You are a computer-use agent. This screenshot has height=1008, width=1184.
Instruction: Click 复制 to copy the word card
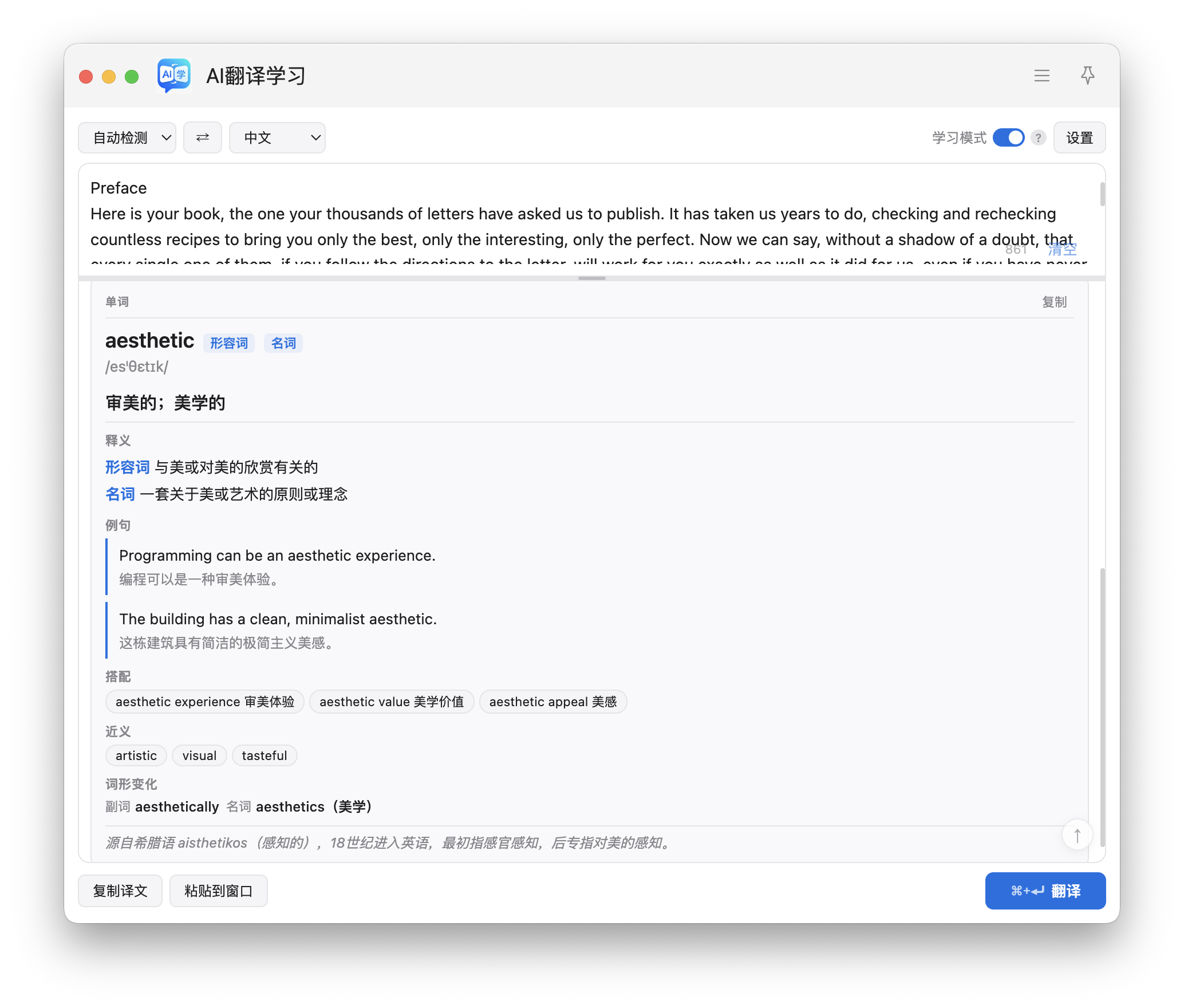click(x=1054, y=302)
